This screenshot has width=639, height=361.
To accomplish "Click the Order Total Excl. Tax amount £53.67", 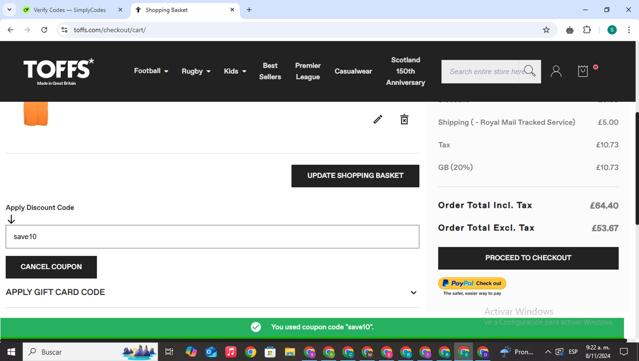I will tap(605, 228).
